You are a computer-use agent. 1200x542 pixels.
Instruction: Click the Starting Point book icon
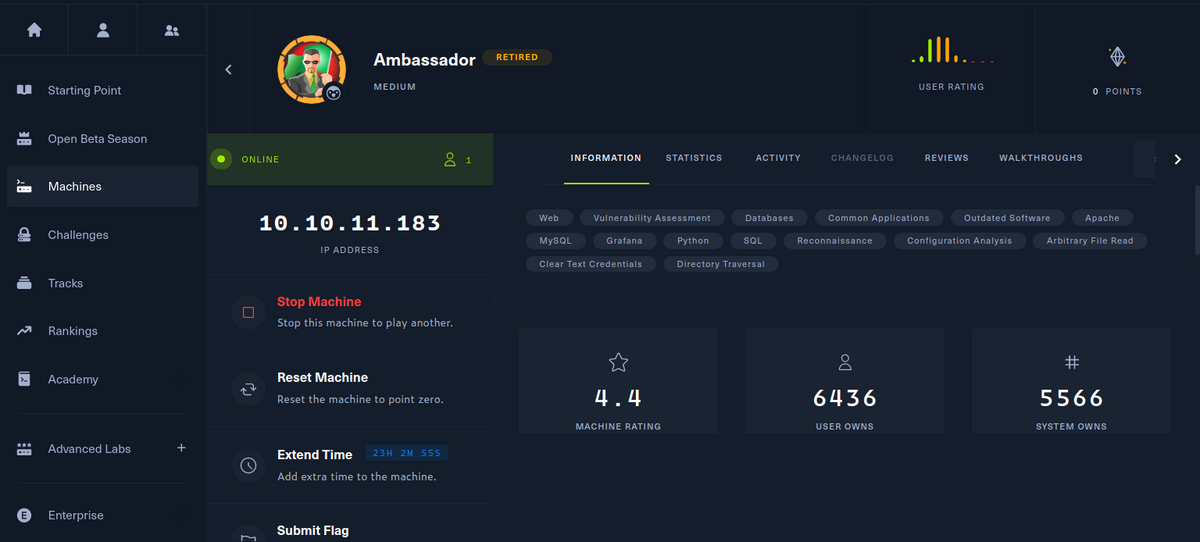pyautogui.click(x=25, y=90)
